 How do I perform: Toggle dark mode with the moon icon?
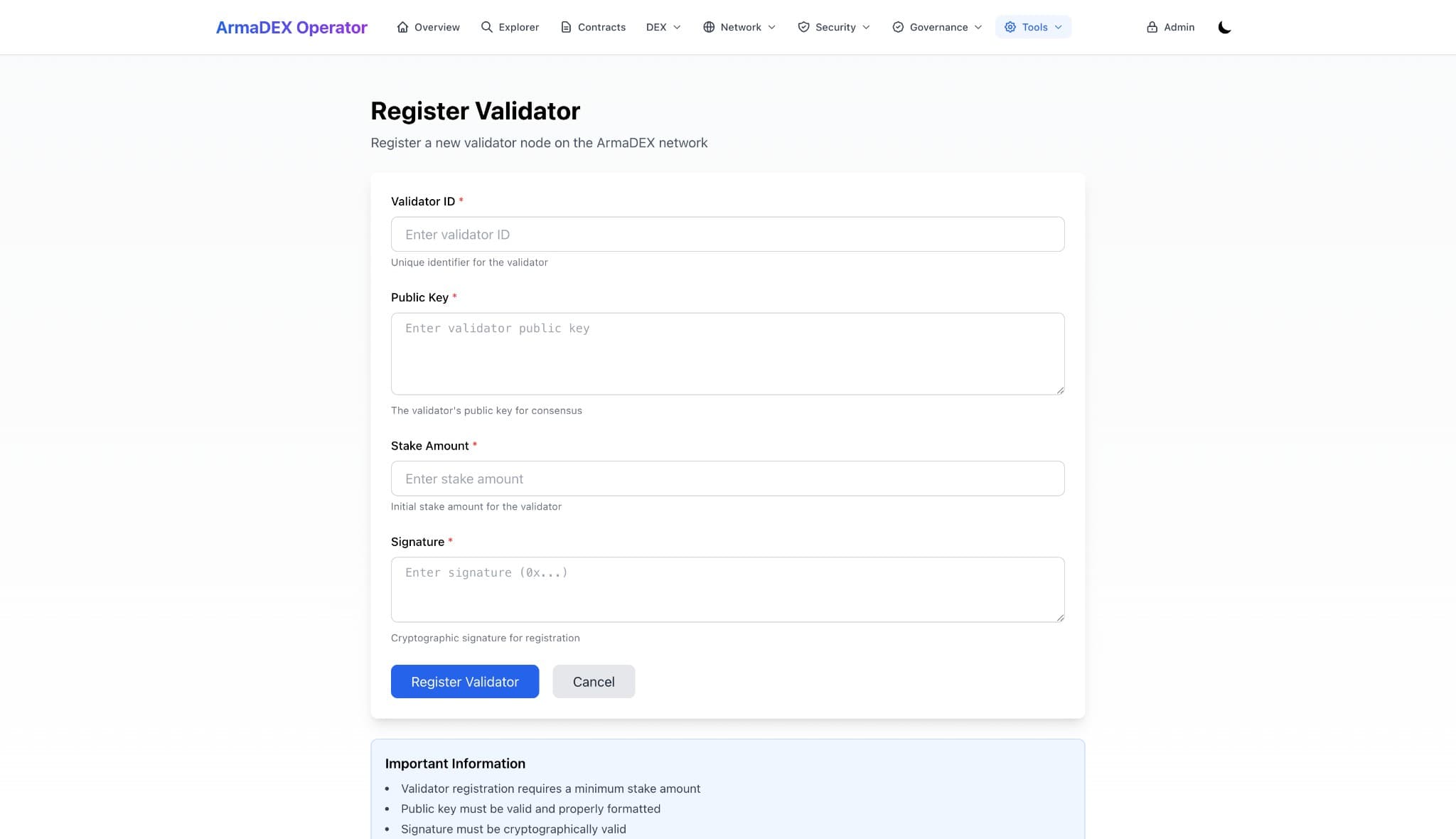pos(1225,27)
